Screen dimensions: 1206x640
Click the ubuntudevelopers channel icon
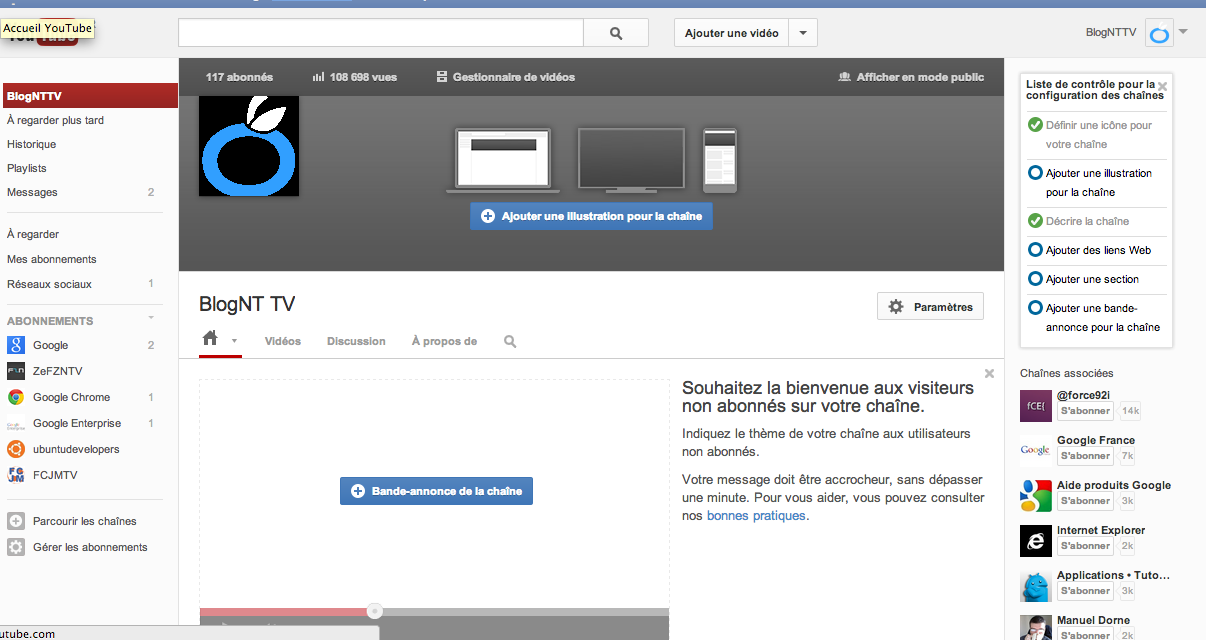(x=16, y=449)
